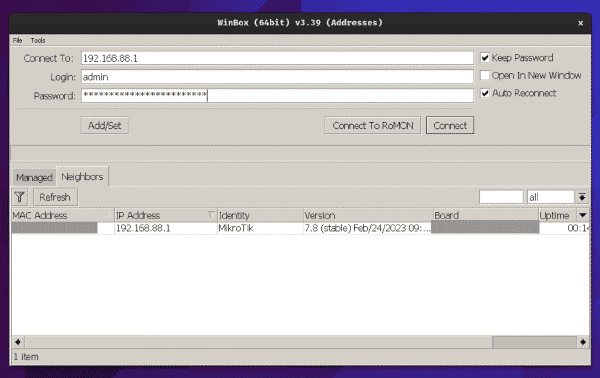Toggle Auto Reconnect checkbox
This screenshot has width=600, height=378.
(485, 93)
